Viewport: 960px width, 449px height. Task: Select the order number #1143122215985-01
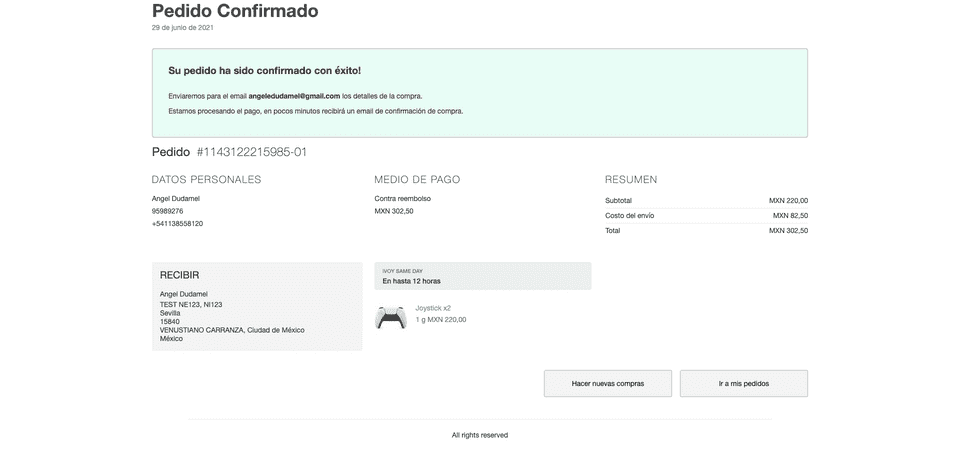point(252,152)
